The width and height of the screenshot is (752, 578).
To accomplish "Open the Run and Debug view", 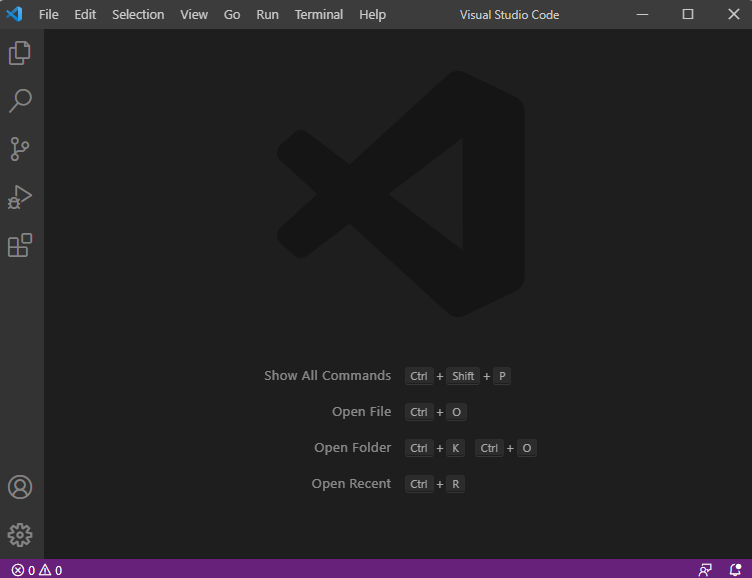I will pos(20,197).
